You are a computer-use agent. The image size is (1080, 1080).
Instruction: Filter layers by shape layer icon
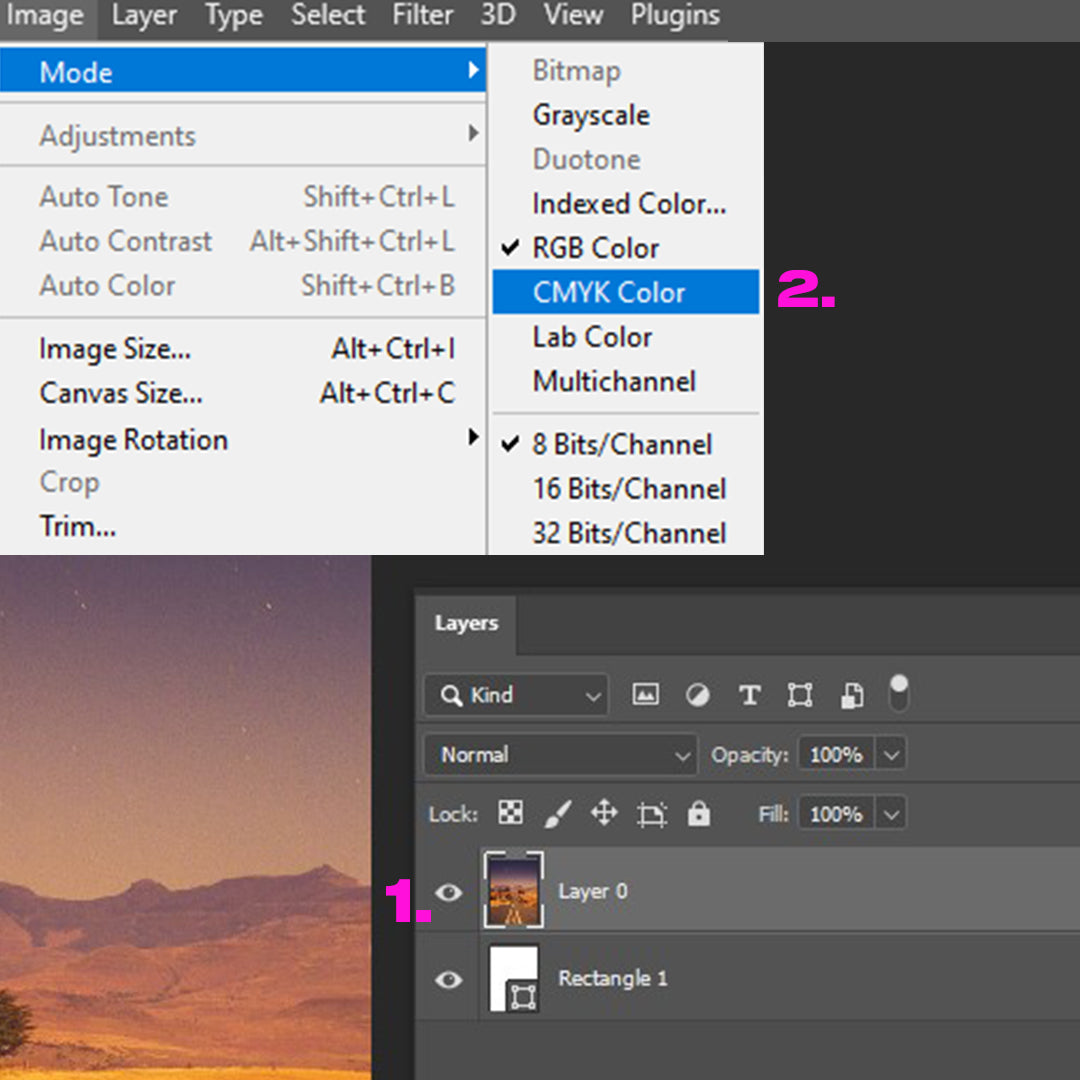click(800, 695)
